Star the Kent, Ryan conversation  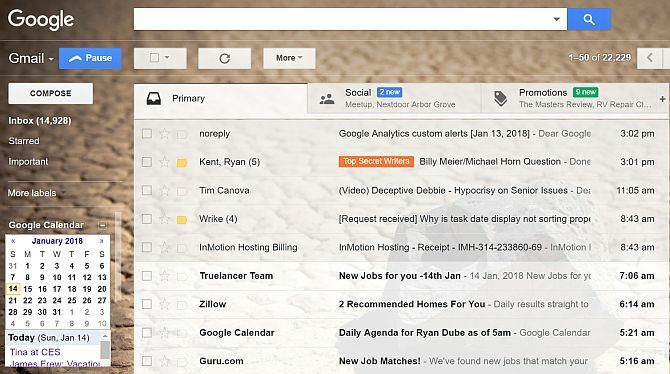[x=165, y=162]
